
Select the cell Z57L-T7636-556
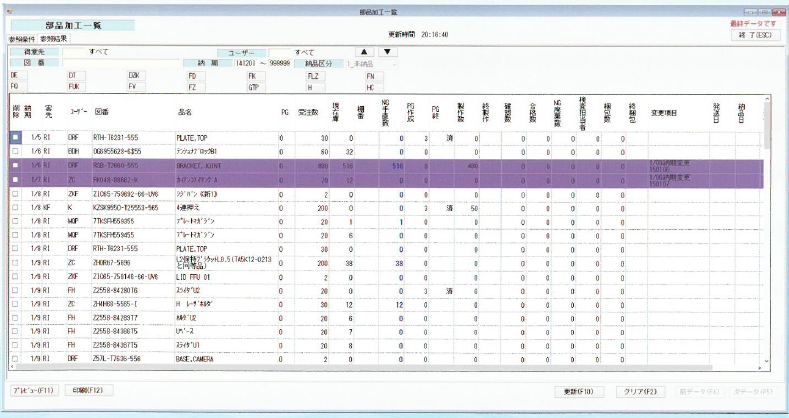click(x=133, y=359)
